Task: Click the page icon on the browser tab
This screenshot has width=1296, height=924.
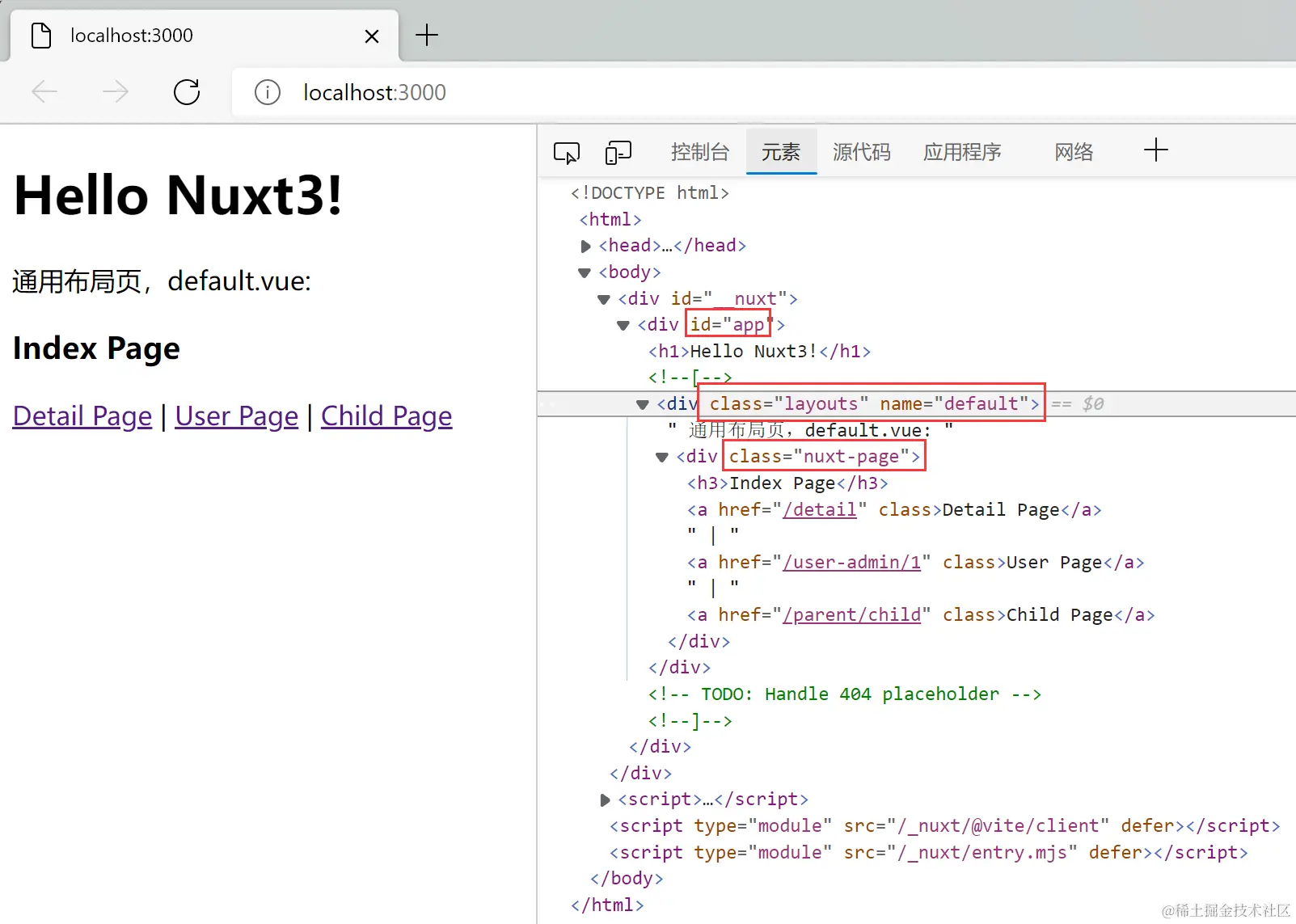Action: [x=41, y=36]
